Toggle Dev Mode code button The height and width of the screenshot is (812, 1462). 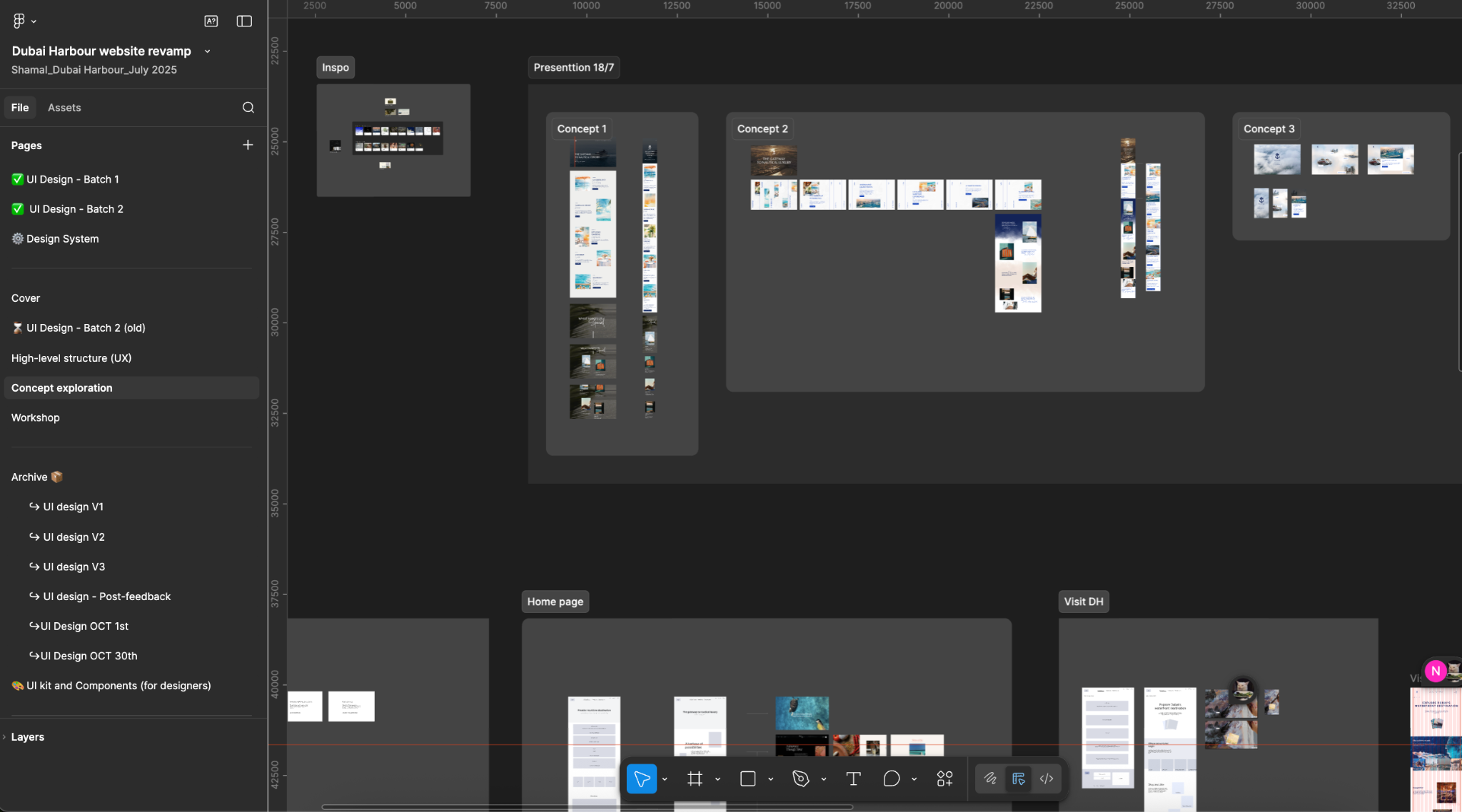tap(1047, 778)
